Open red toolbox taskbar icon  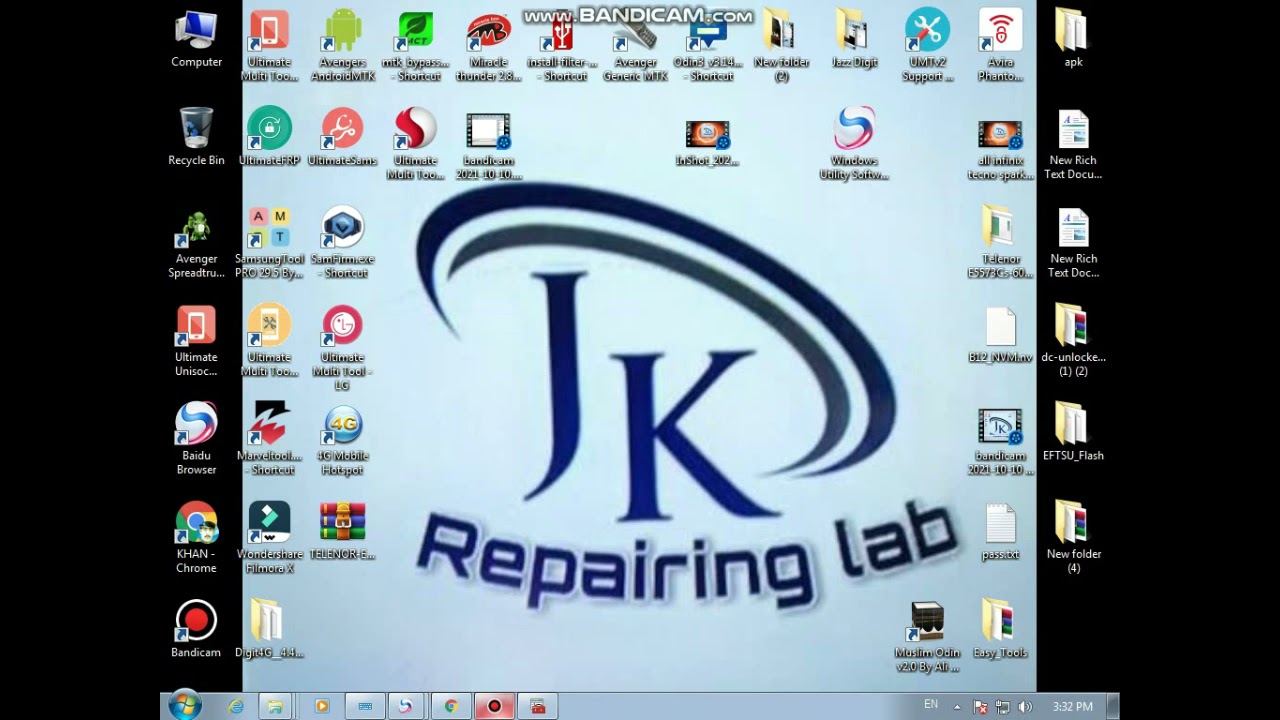[538, 706]
